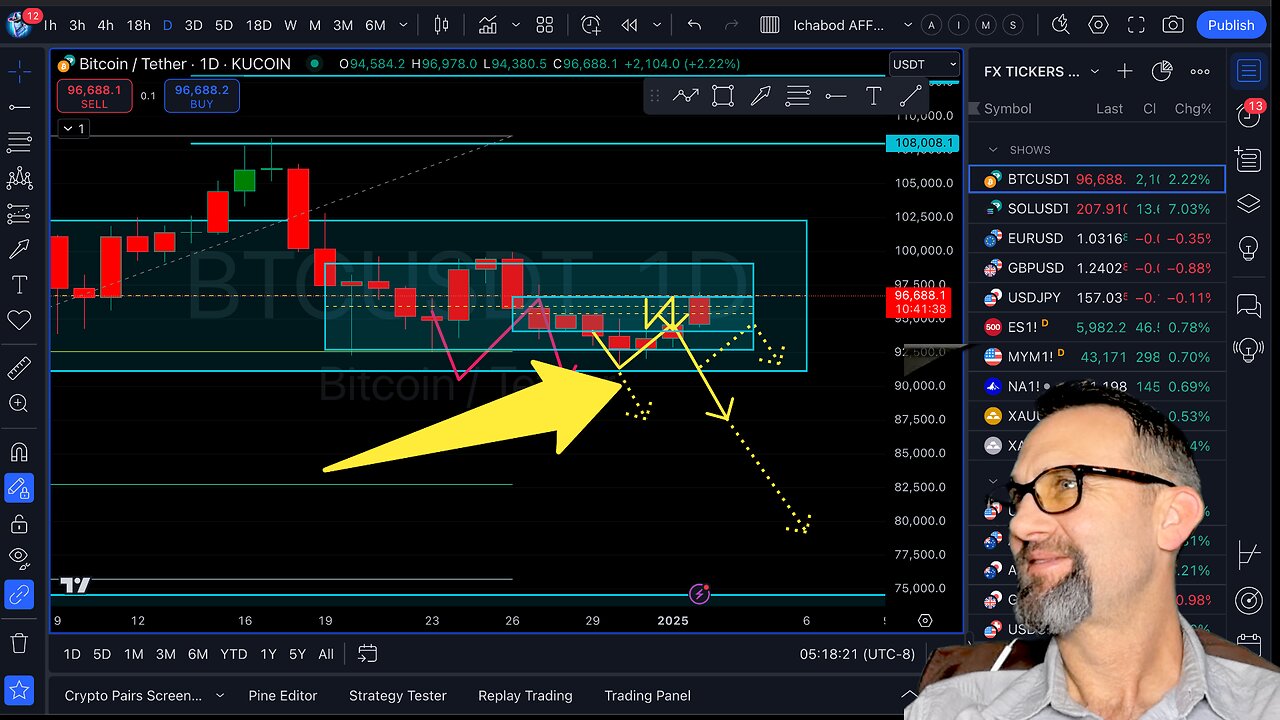Expand the indicators favorites dropdown arrow

click(516, 25)
